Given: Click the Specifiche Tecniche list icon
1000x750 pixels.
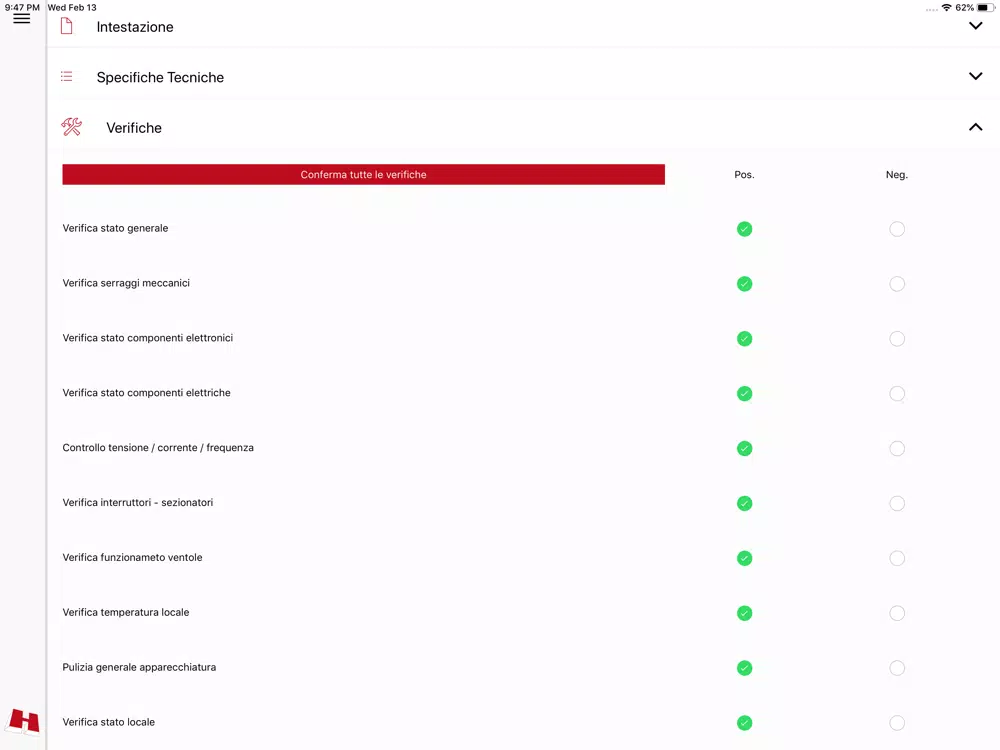Looking at the screenshot, I should click(x=66, y=77).
